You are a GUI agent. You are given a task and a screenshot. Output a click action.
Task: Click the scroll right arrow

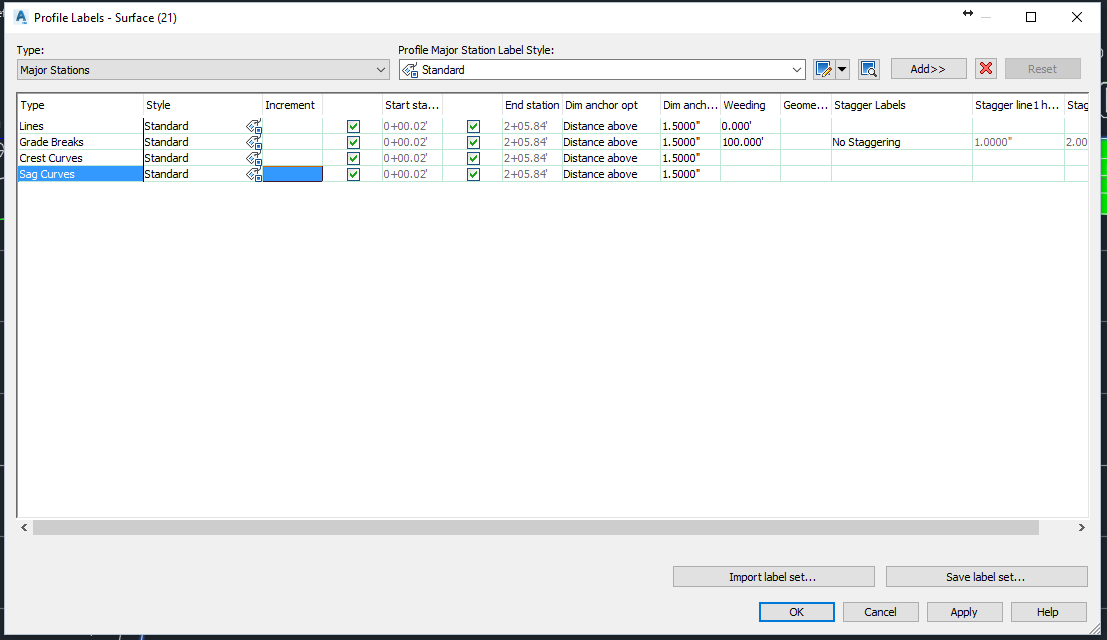pos(1081,528)
